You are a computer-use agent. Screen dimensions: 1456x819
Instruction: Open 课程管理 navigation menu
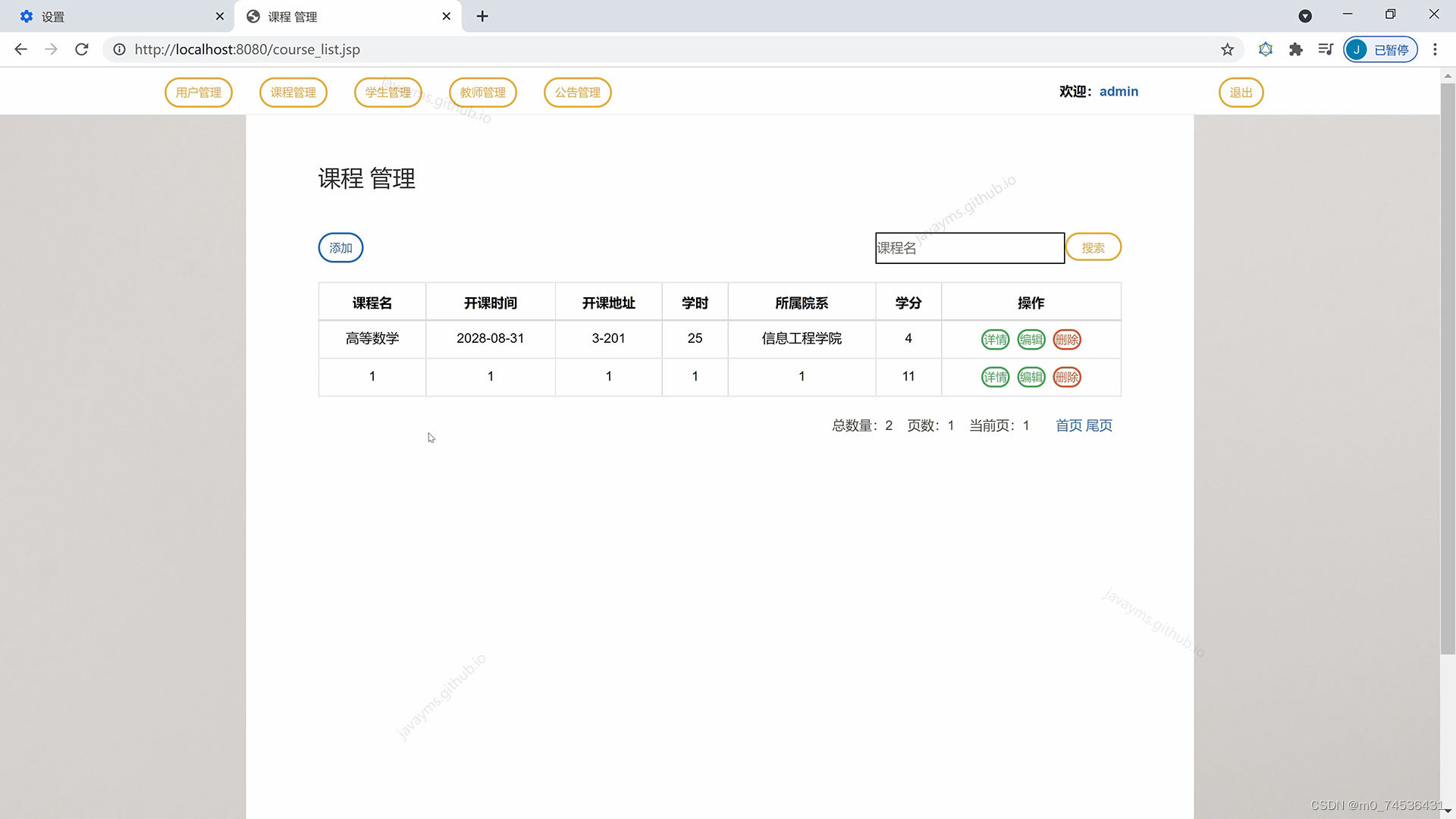point(293,93)
